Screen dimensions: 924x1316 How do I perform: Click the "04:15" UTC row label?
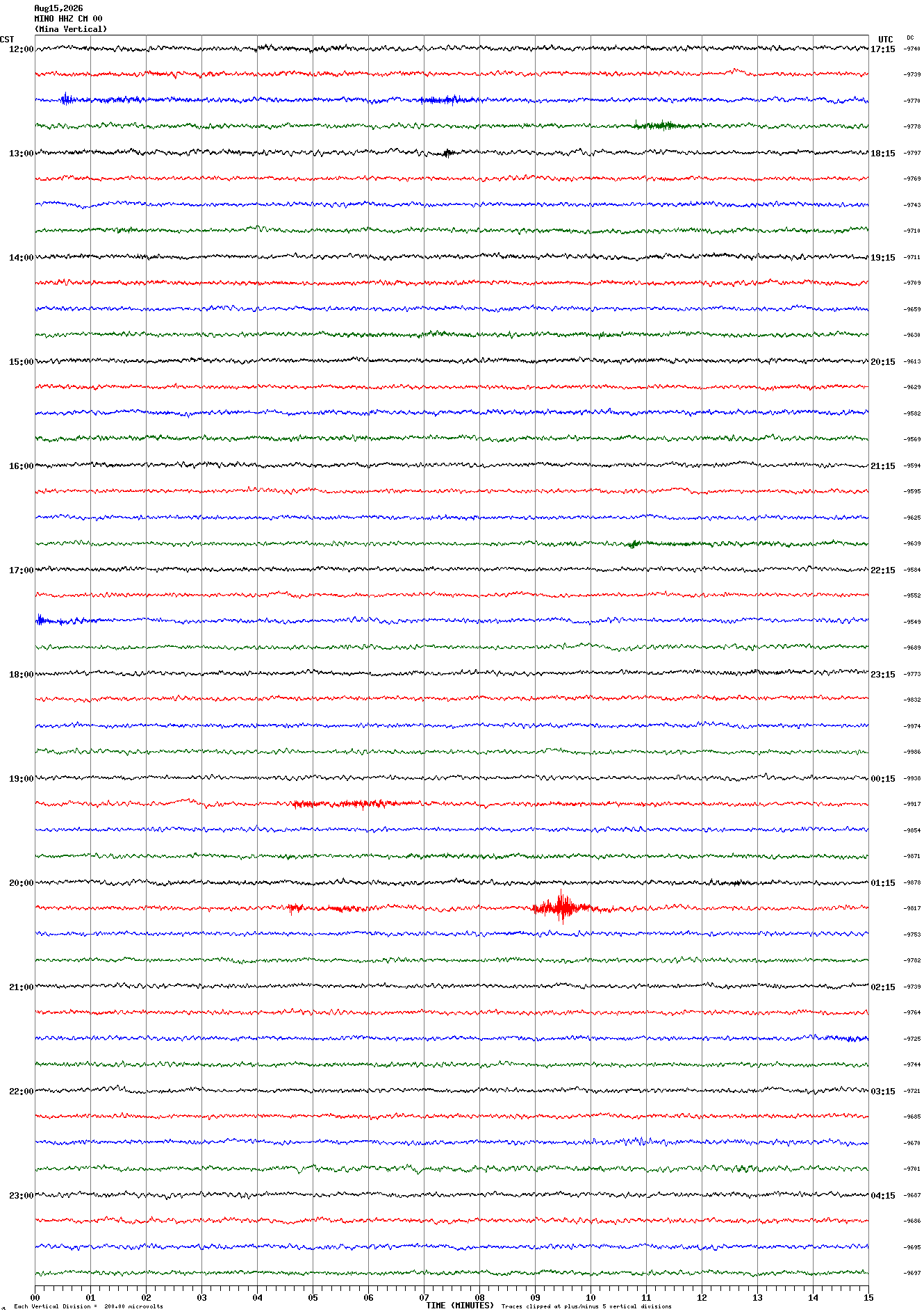tap(883, 1196)
